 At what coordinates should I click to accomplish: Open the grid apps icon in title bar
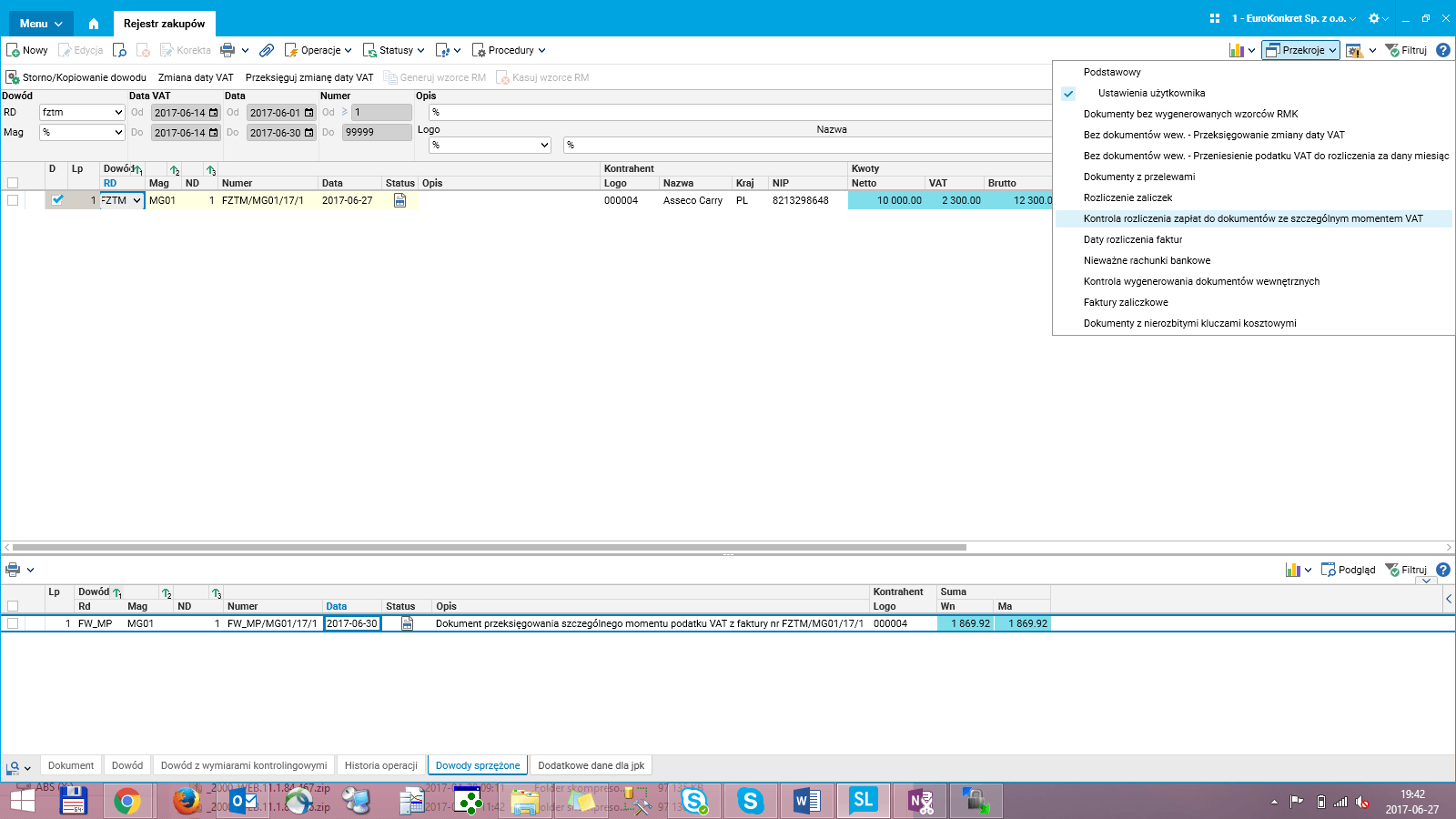1215,18
